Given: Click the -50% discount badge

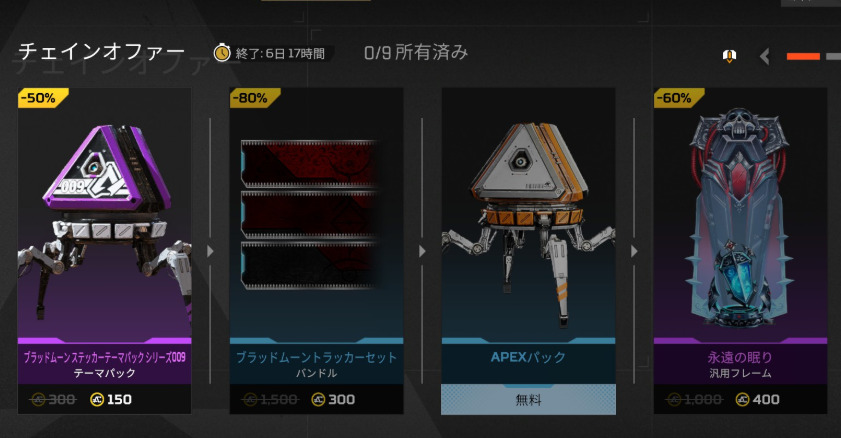Looking at the screenshot, I should (43, 98).
